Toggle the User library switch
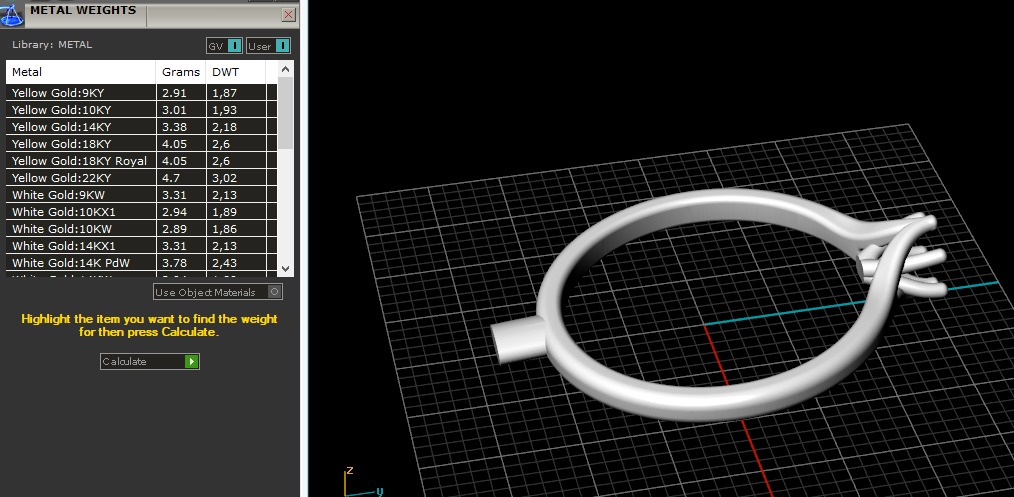The width and height of the screenshot is (1014, 497). point(268,46)
